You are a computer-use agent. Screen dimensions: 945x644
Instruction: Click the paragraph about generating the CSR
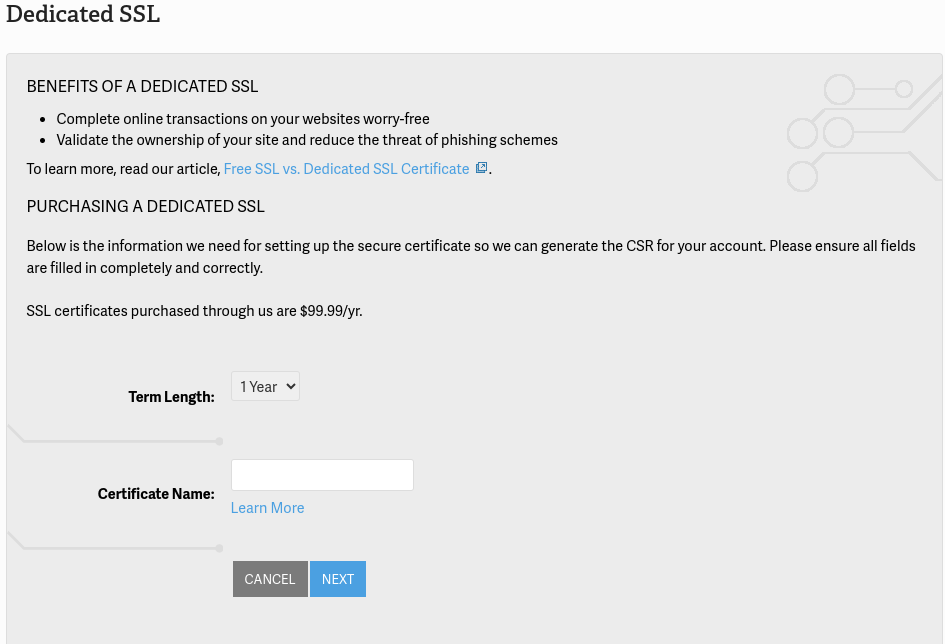[x=470, y=256]
